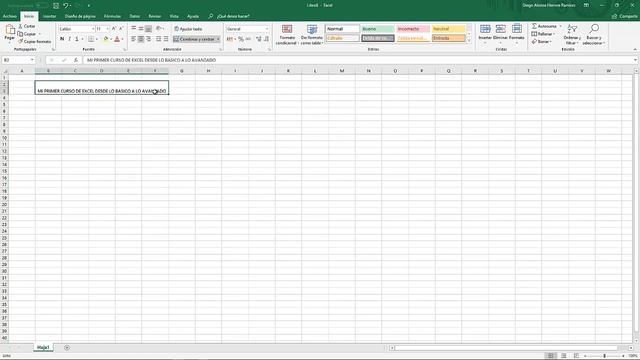
Task: Open the font name dropdown
Action: click(x=93, y=29)
